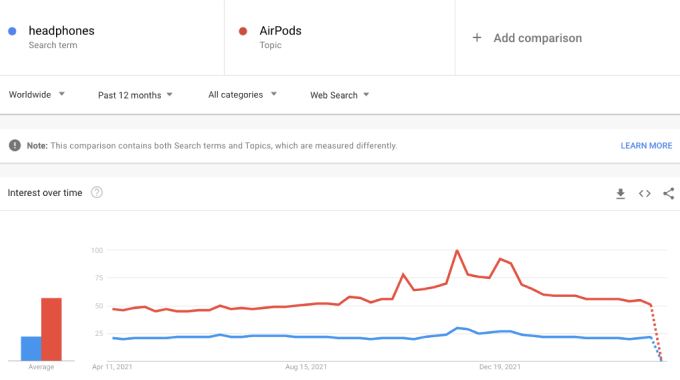The height and width of the screenshot is (380, 680).
Task: Click the blue headphones average bar
Action: pyautogui.click(x=31, y=348)
